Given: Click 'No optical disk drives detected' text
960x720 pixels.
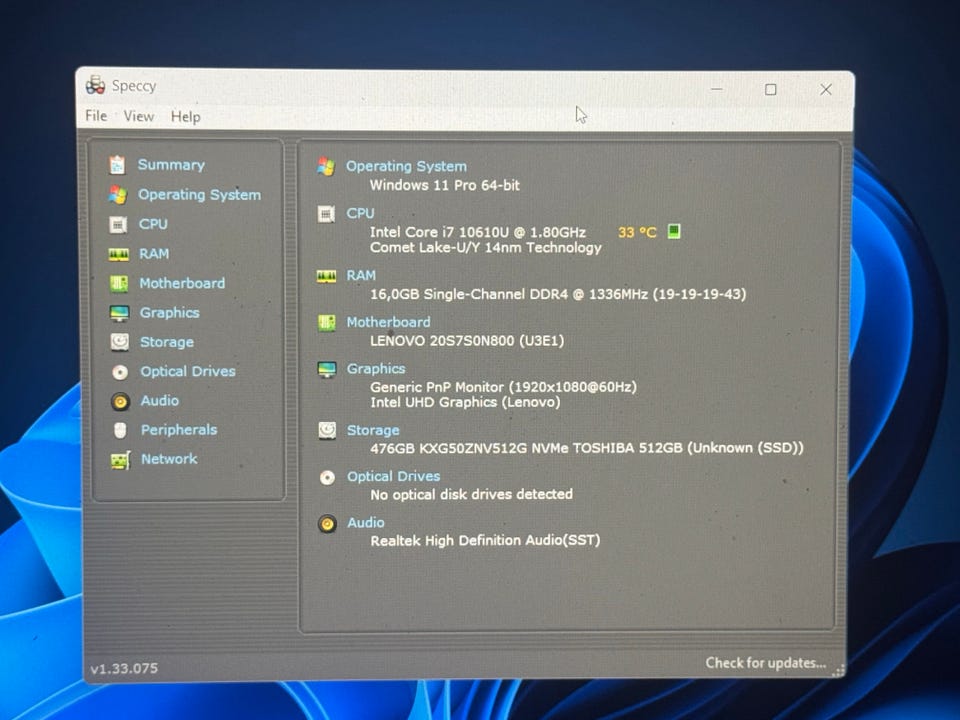Looking at the screenshot, I should point(471,494).
